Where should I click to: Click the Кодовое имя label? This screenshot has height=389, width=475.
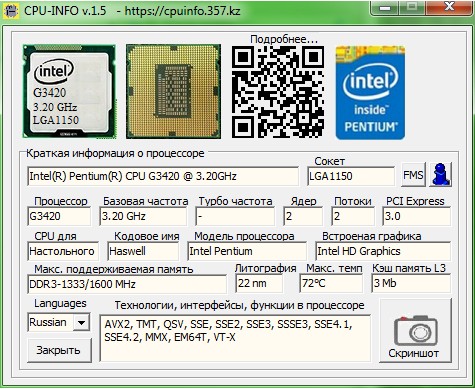click(147, 236)
